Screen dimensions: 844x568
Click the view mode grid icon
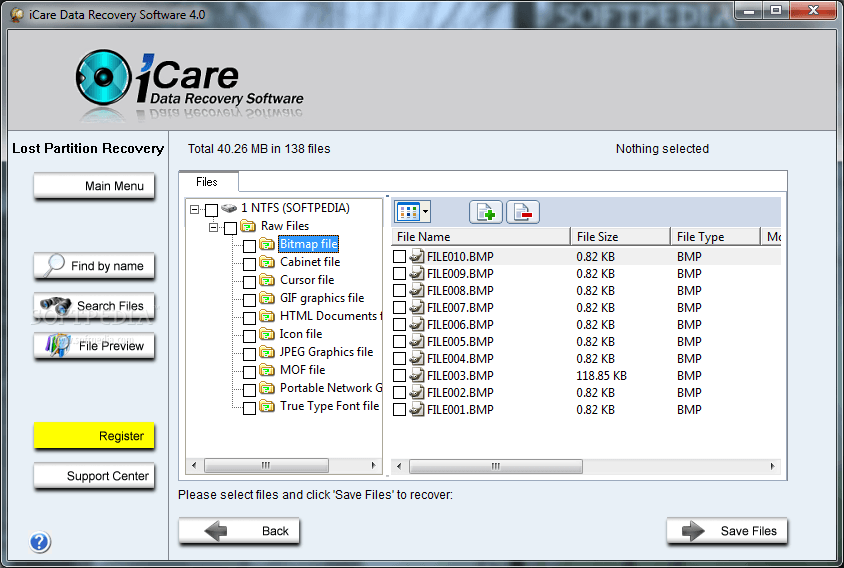click(408, 212)
